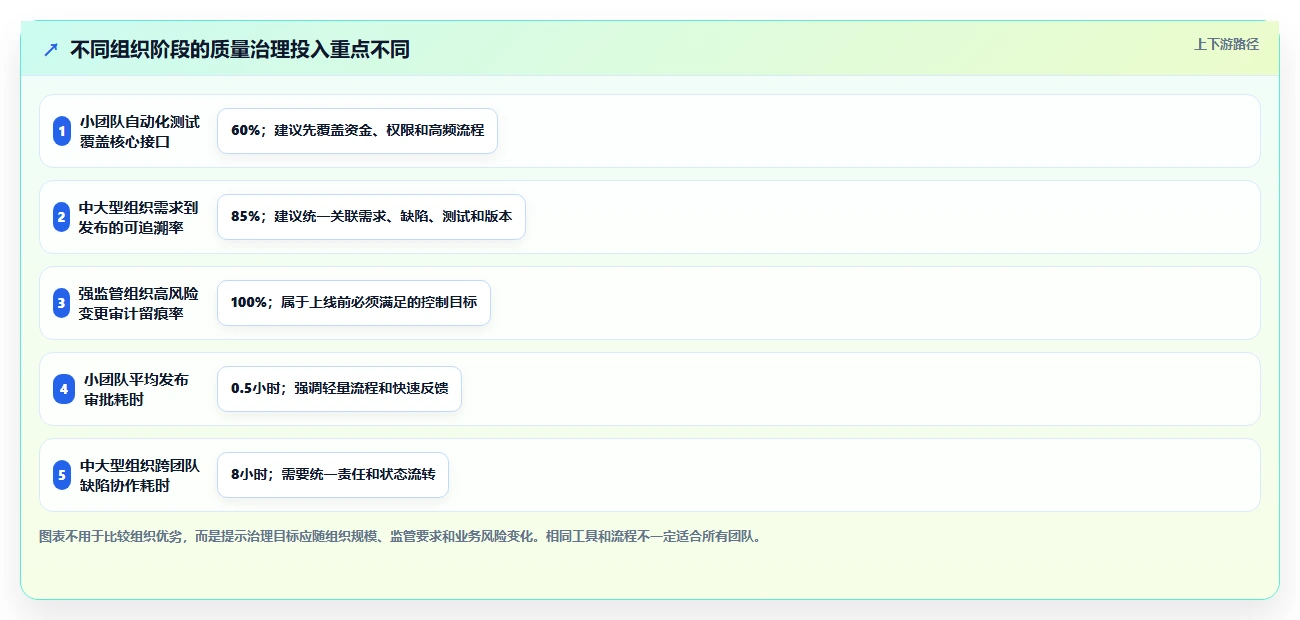This screenshot has width=1300, height=620.
Task: Click the value box starting with 100%
Action: tap(354, 303)
